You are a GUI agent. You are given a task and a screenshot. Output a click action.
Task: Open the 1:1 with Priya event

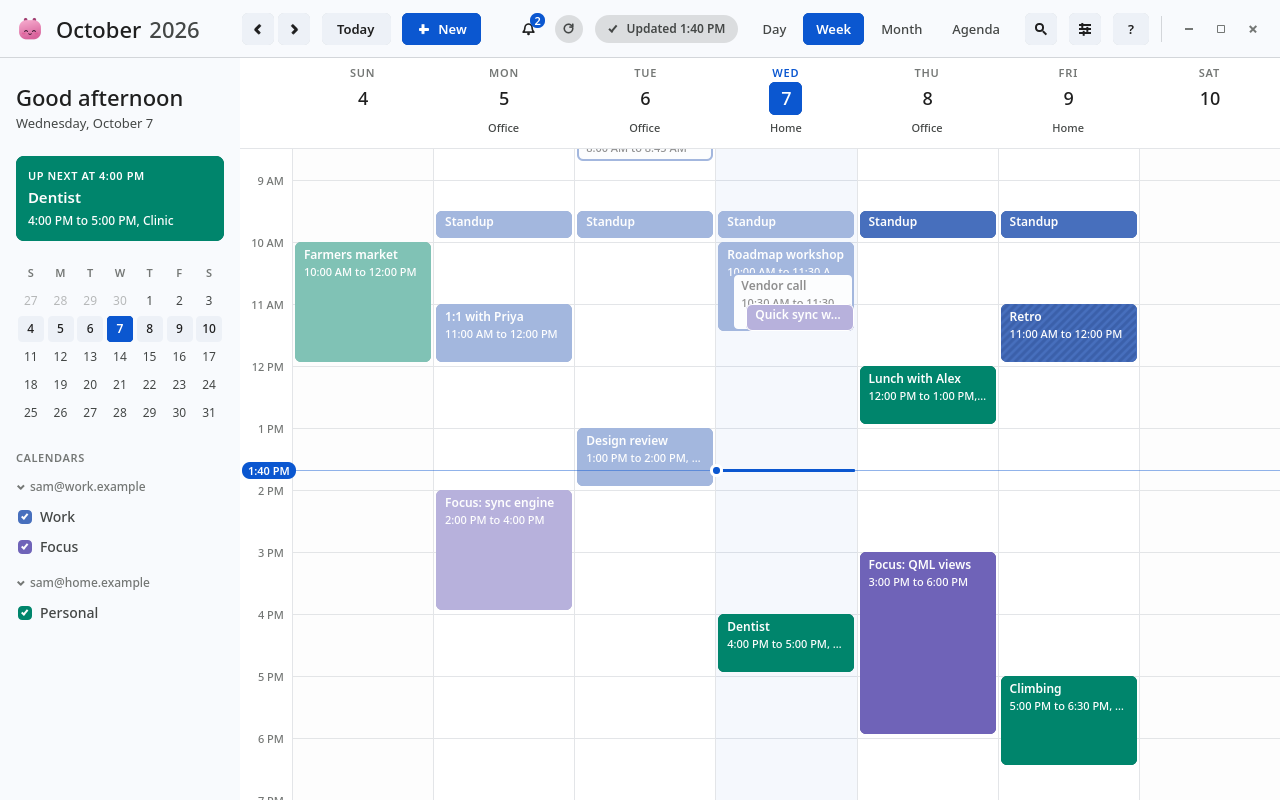click(504, 333)
